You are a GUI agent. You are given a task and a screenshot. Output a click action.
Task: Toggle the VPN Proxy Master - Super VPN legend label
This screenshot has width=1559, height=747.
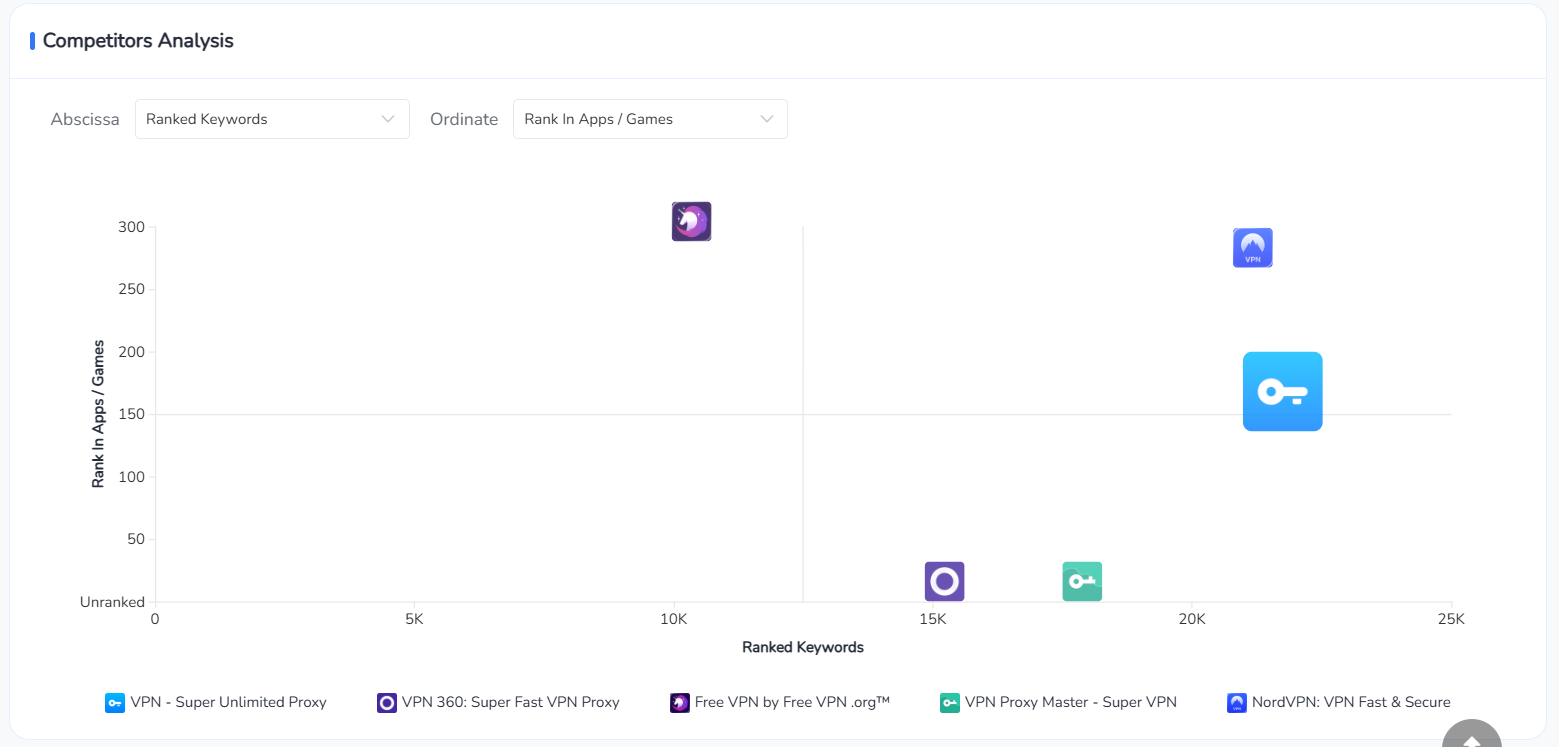tap(1070, 702)
